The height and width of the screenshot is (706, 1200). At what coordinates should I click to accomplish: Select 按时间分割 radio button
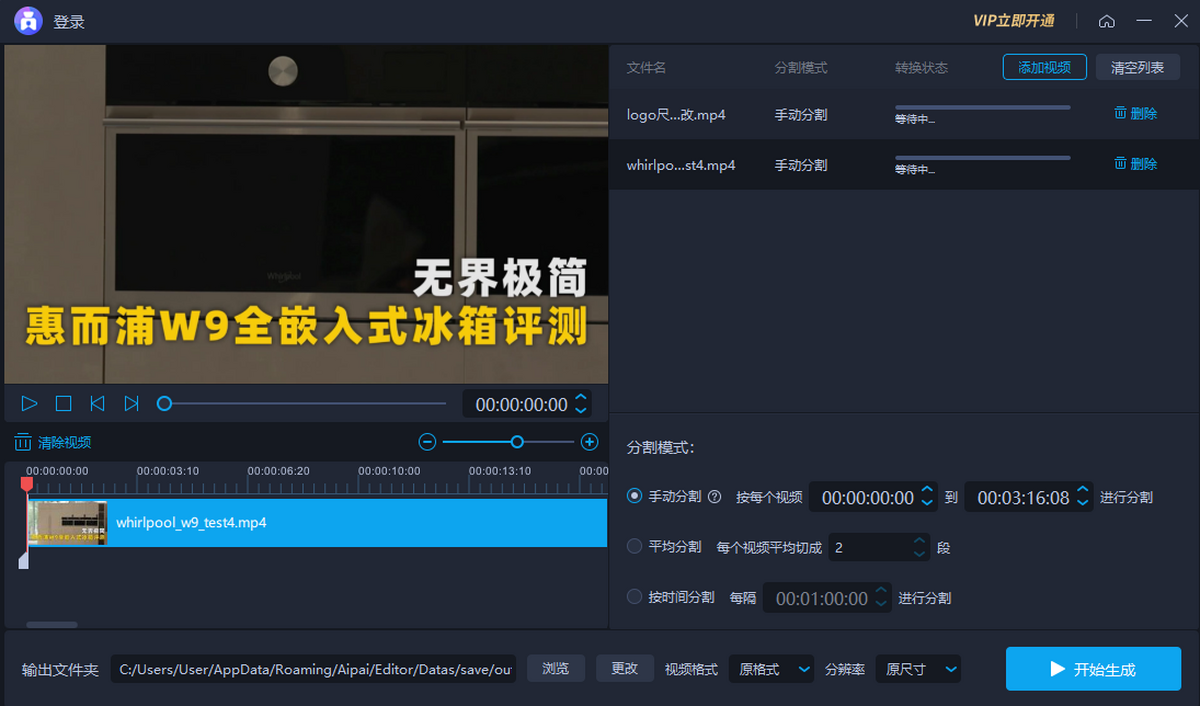[x=634, y=597]
